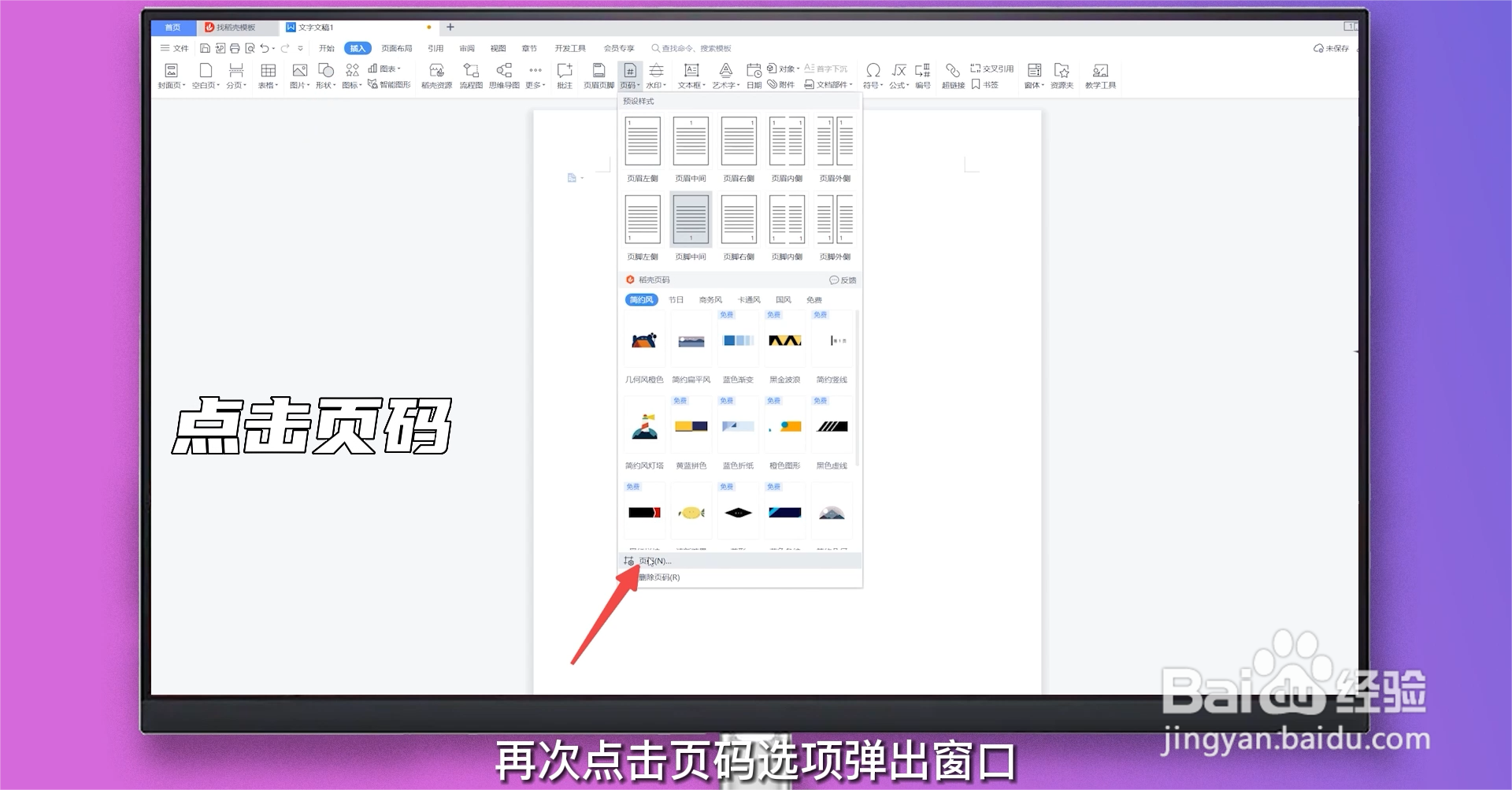Screen dimensions: 1512x790
Task: Click 删除页码(R) menu entry
Action: [x=740, y=577]
